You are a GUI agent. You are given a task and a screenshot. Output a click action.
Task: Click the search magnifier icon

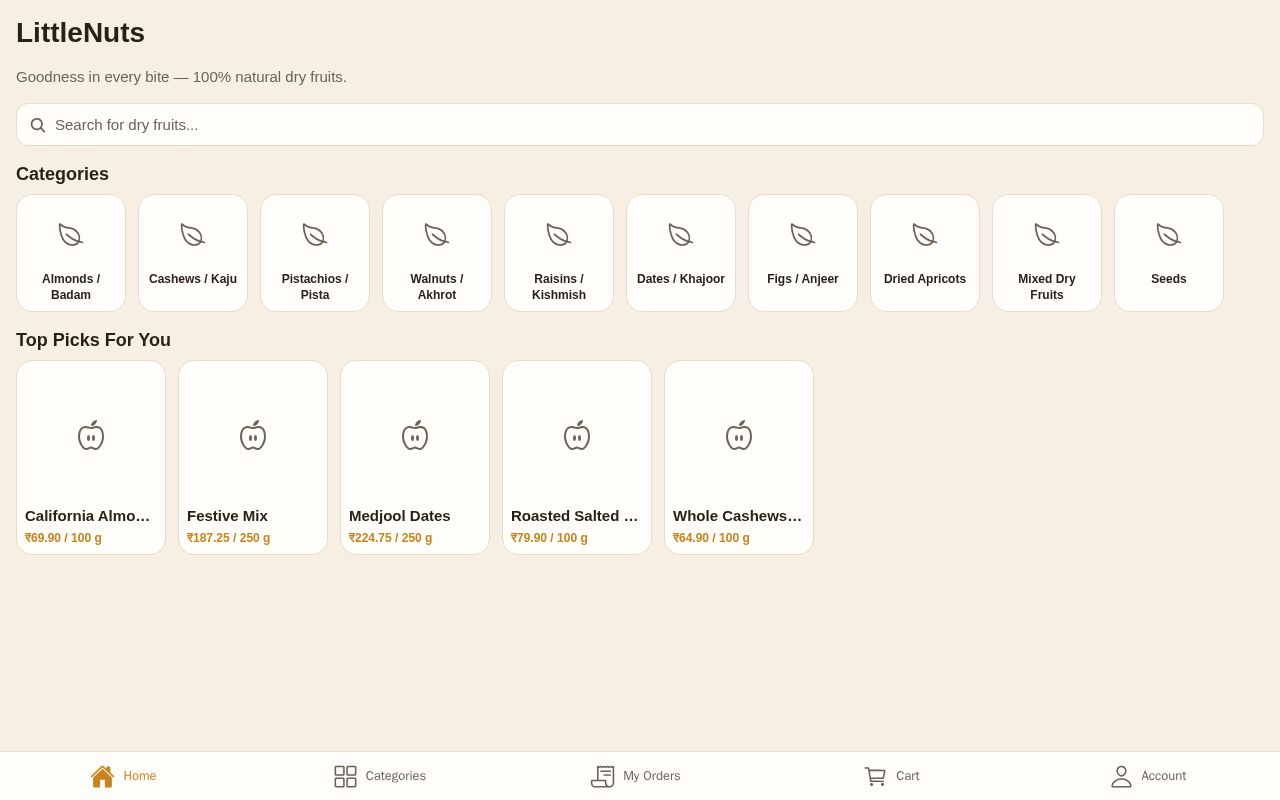click(38, 125)
